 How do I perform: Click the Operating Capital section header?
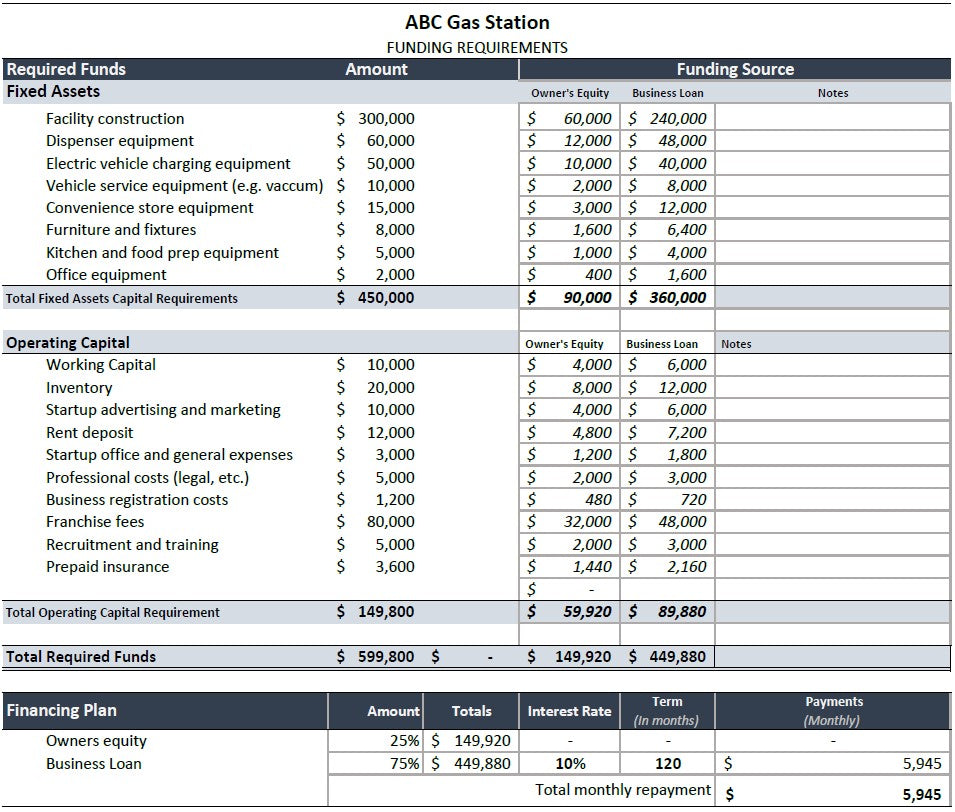click(68, 342)
